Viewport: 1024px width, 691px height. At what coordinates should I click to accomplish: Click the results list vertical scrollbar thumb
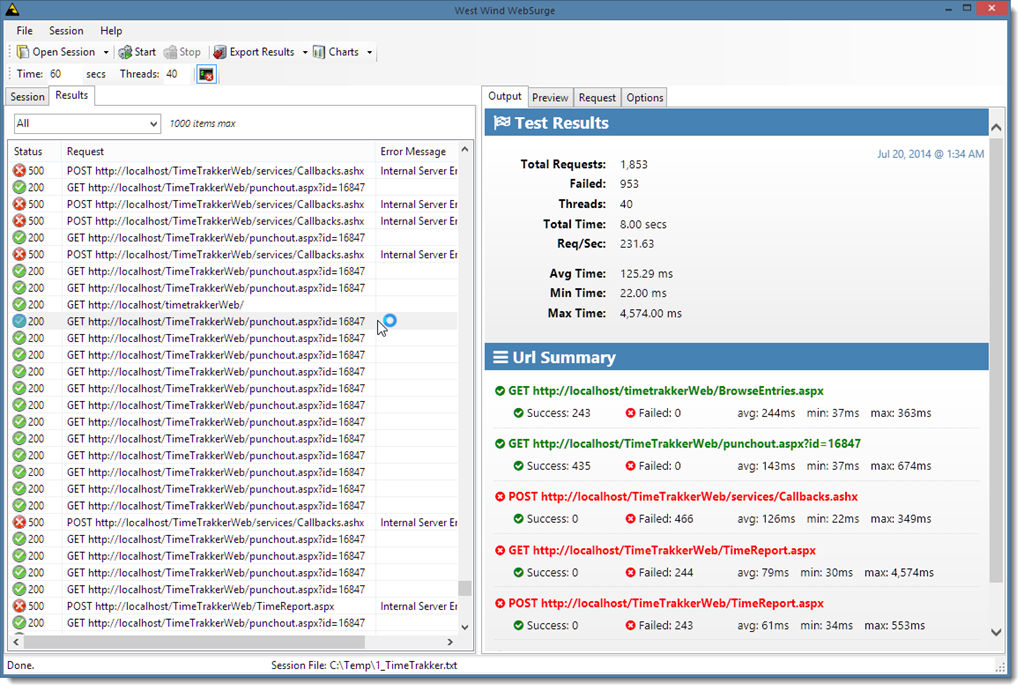coord(465,588)
